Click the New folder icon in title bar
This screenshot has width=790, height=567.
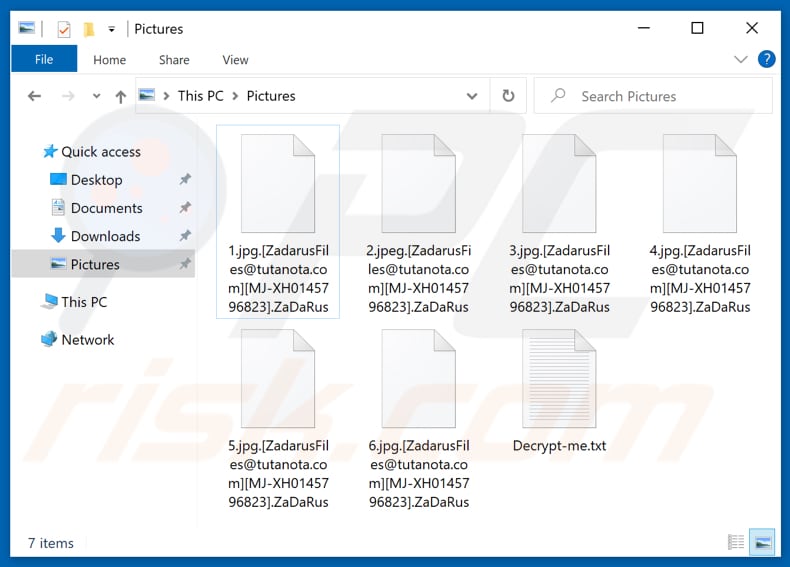[x=89, y=29]
